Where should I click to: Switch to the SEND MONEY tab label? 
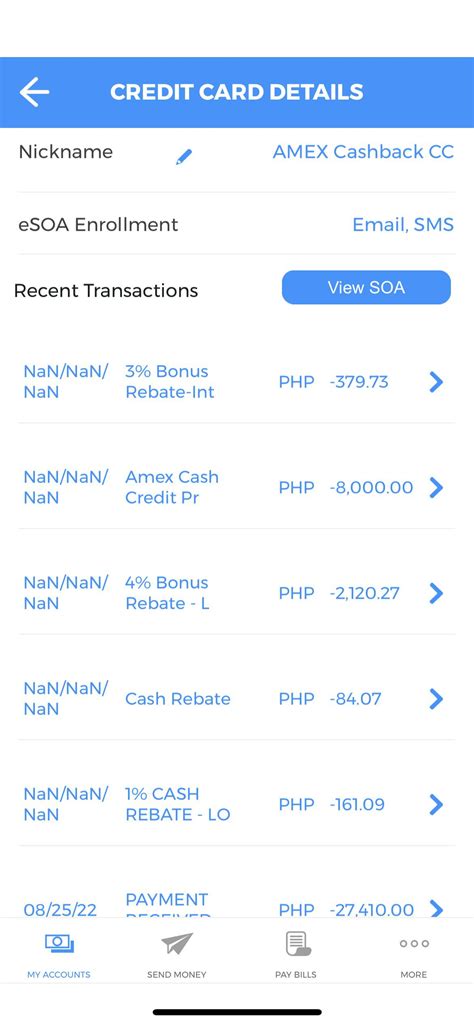click(x=177, y=974)
